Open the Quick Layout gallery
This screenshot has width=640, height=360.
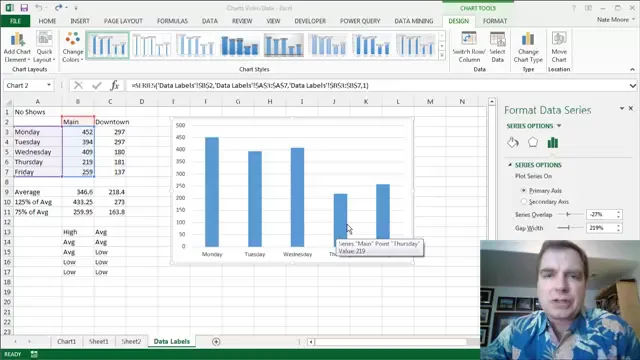[44, 47]
